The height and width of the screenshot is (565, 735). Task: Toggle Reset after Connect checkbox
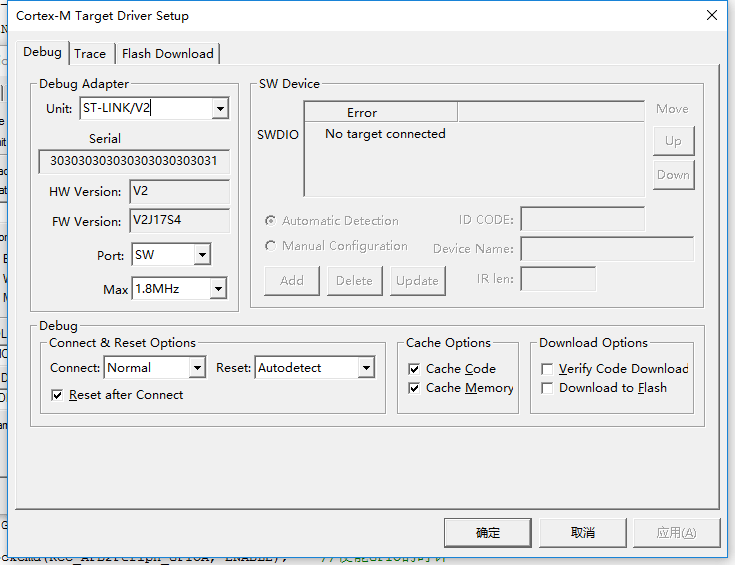57,395
